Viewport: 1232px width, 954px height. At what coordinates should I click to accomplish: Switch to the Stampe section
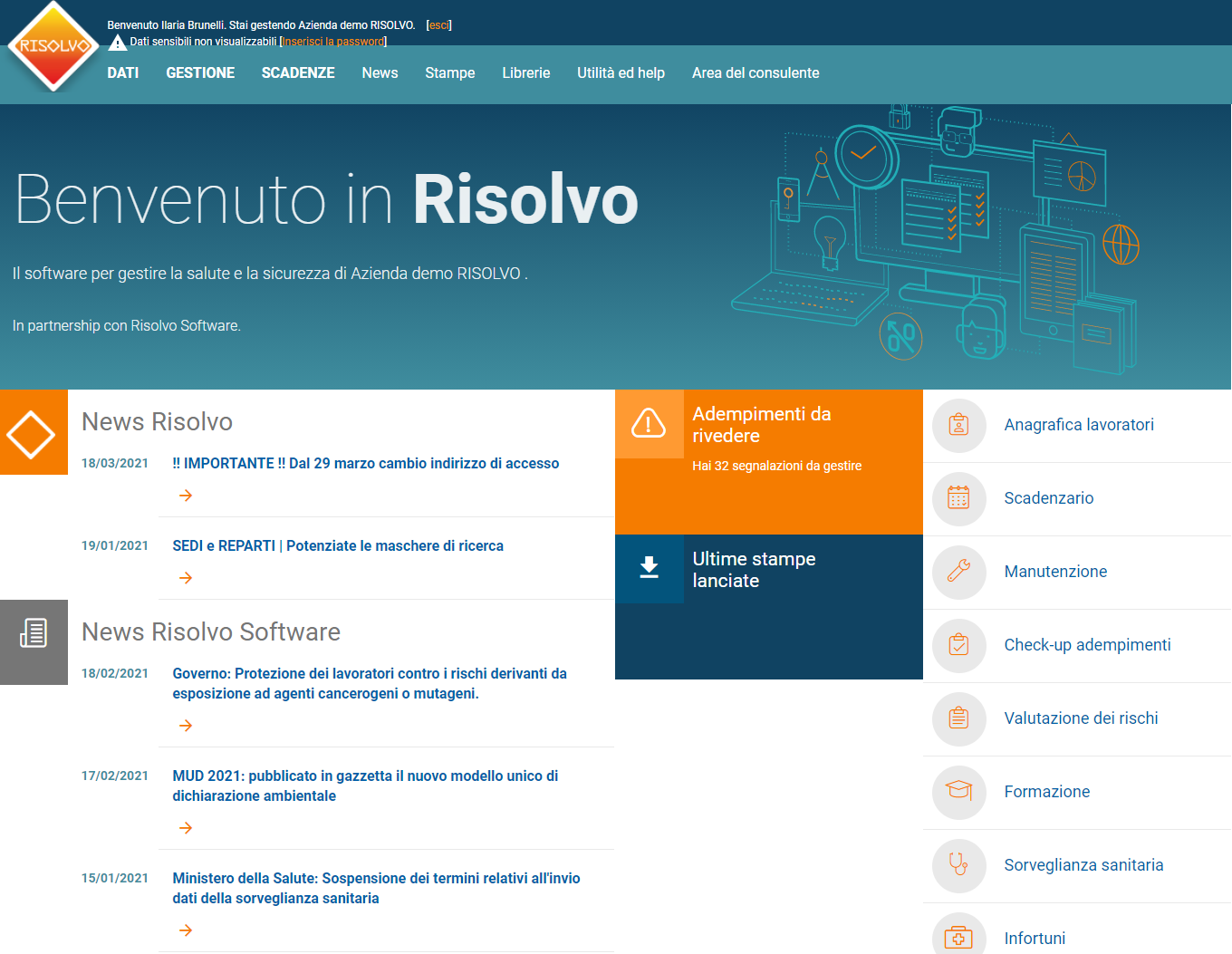pyautogui.click(x=450, y=73)
